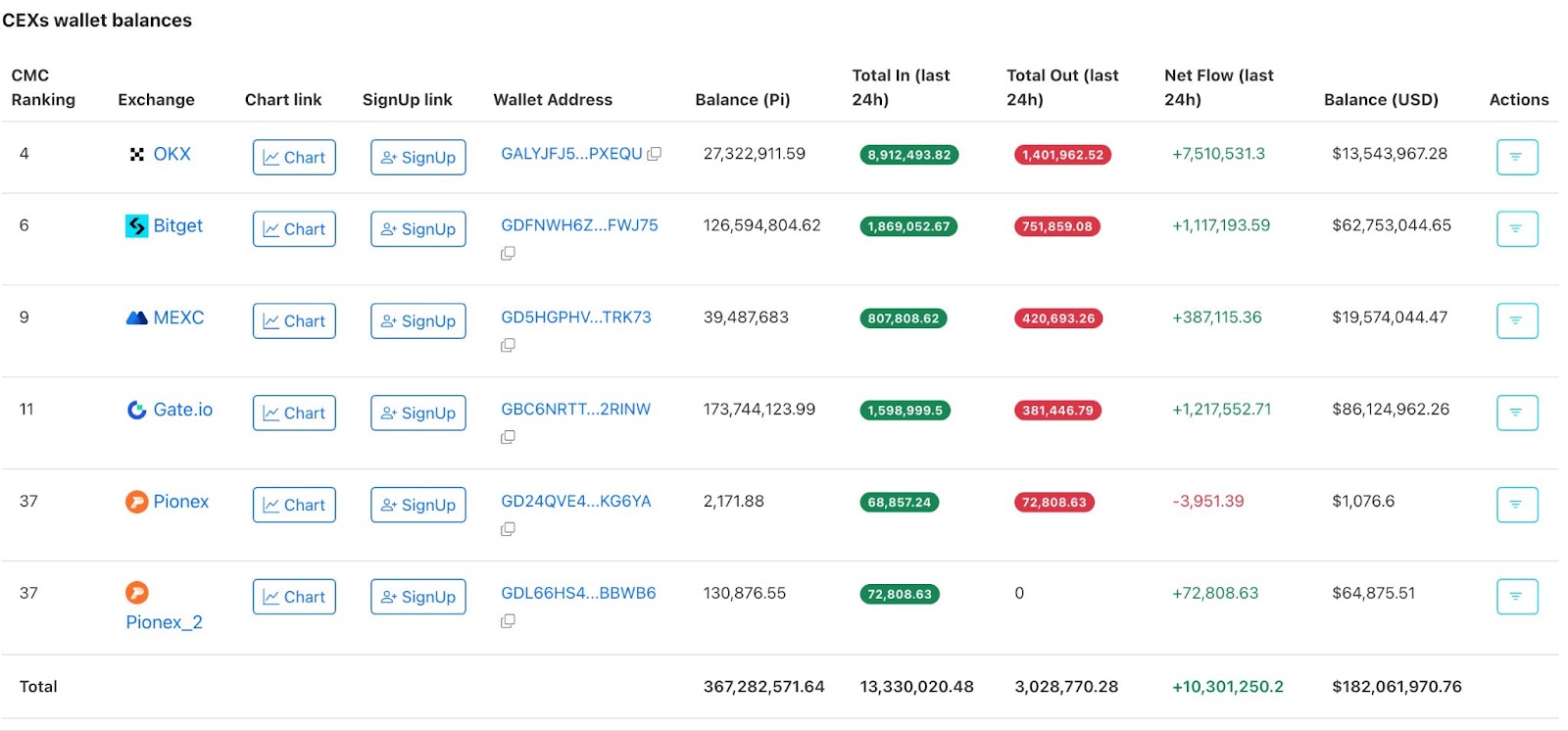The image size is (1568, 731).
Task: Click the CEXs wallet balances heading
Action: pos(97,21)
